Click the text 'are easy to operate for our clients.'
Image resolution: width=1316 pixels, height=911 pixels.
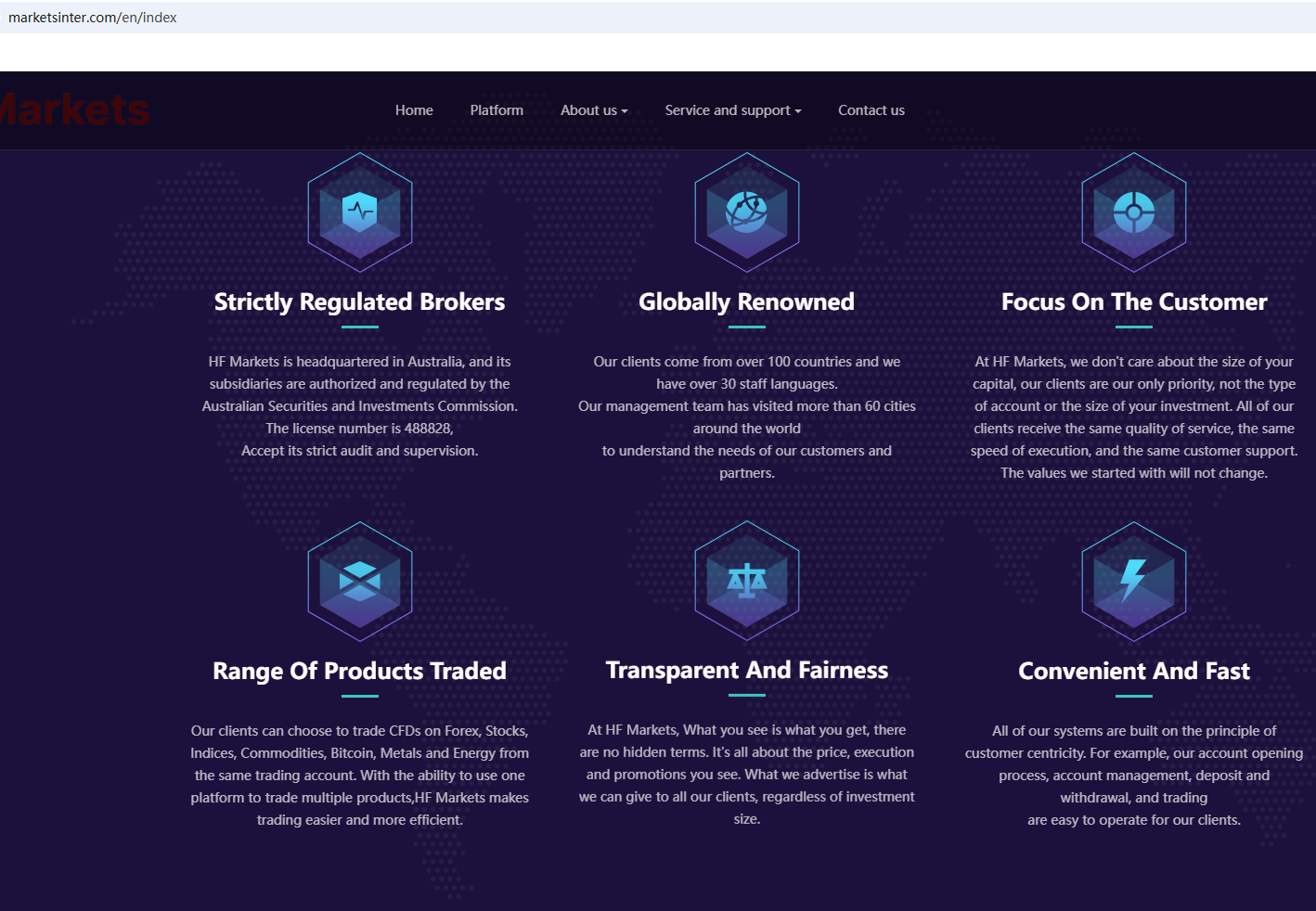coord(1134,820)
